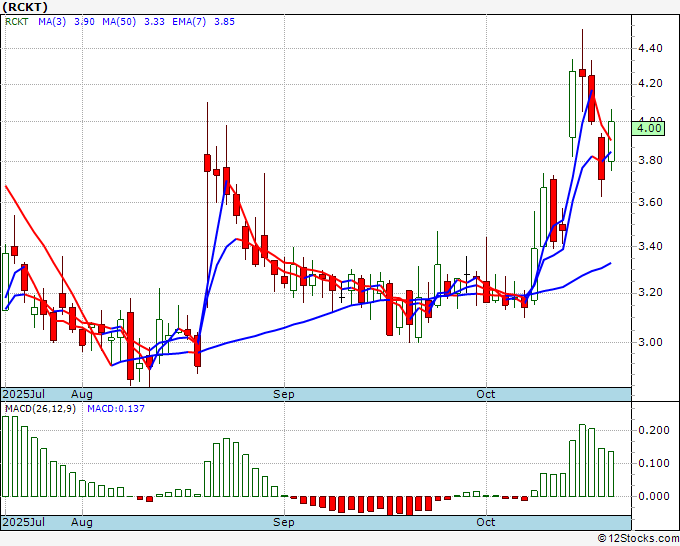The height and width of the screenshot is (546, 680).
Task: Click the MACD:0.137 value label
Action: [x=116, y=409]
